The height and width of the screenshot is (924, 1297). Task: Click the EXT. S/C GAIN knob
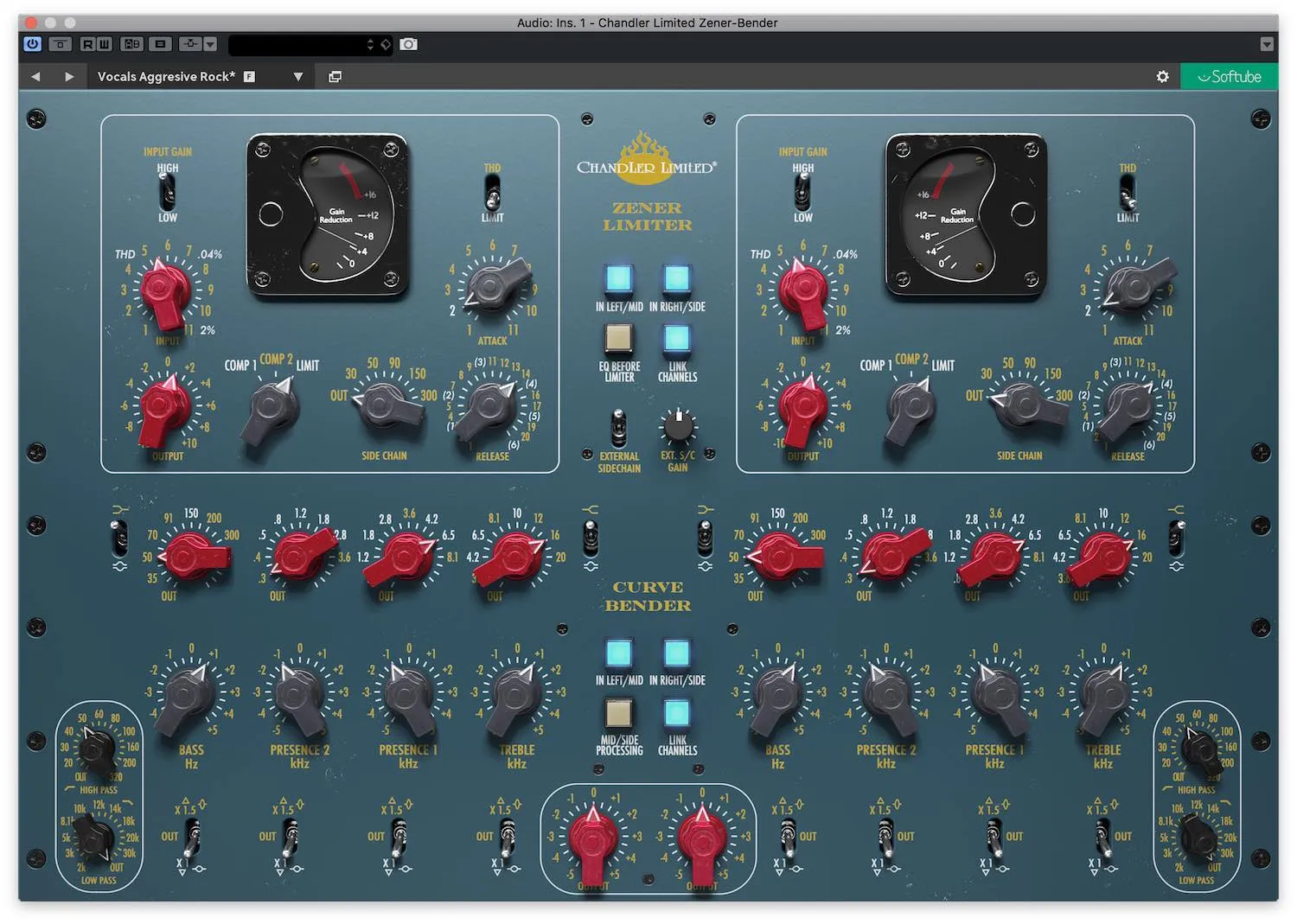[678, 426]
